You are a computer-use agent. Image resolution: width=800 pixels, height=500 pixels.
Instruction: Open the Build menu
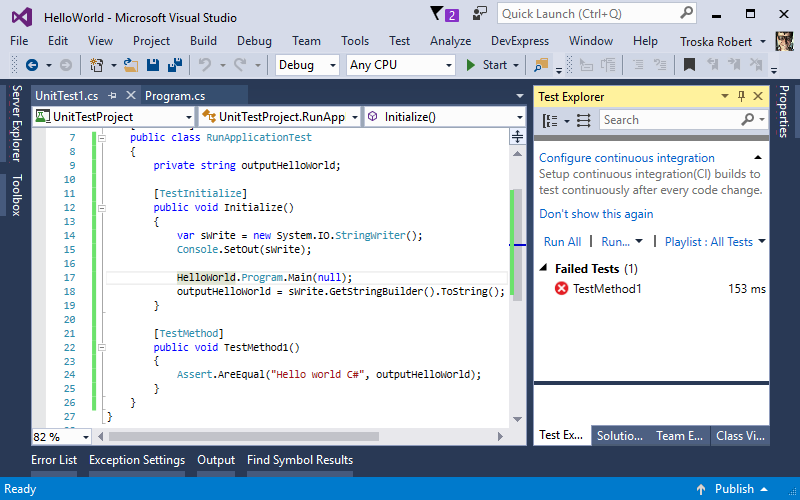click(203, 41)
